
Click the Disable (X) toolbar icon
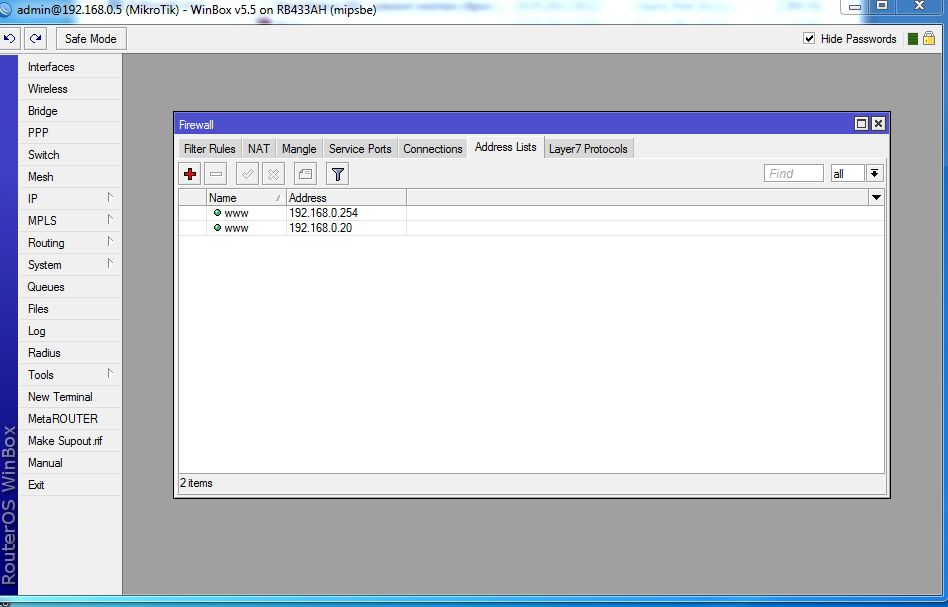(273, 174)
